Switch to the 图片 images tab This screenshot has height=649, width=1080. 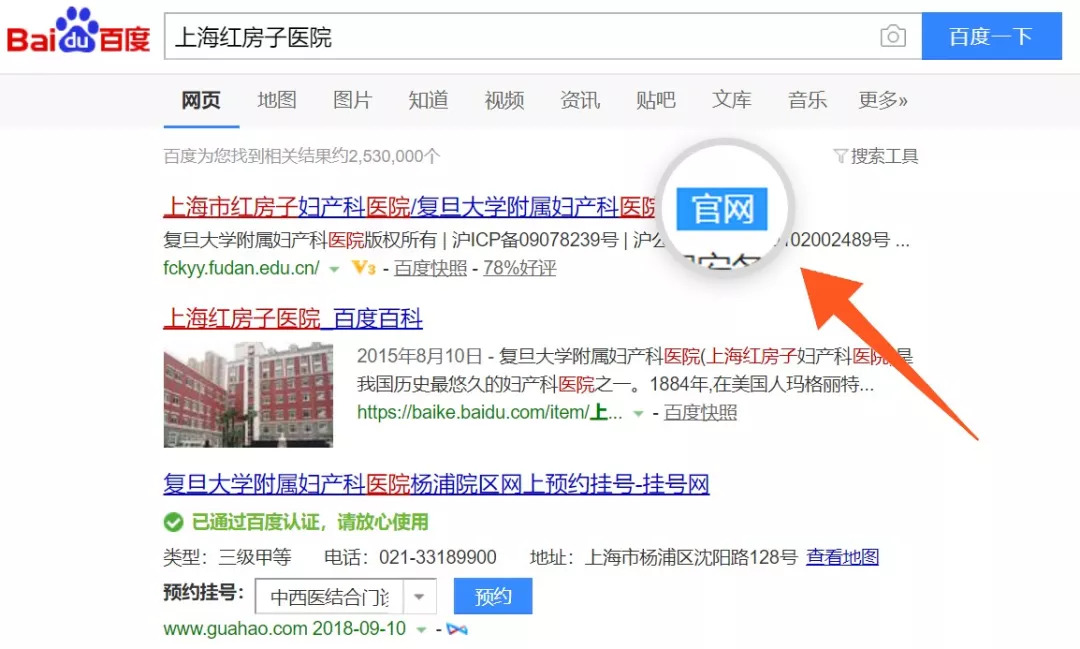(x=352, y=100)
